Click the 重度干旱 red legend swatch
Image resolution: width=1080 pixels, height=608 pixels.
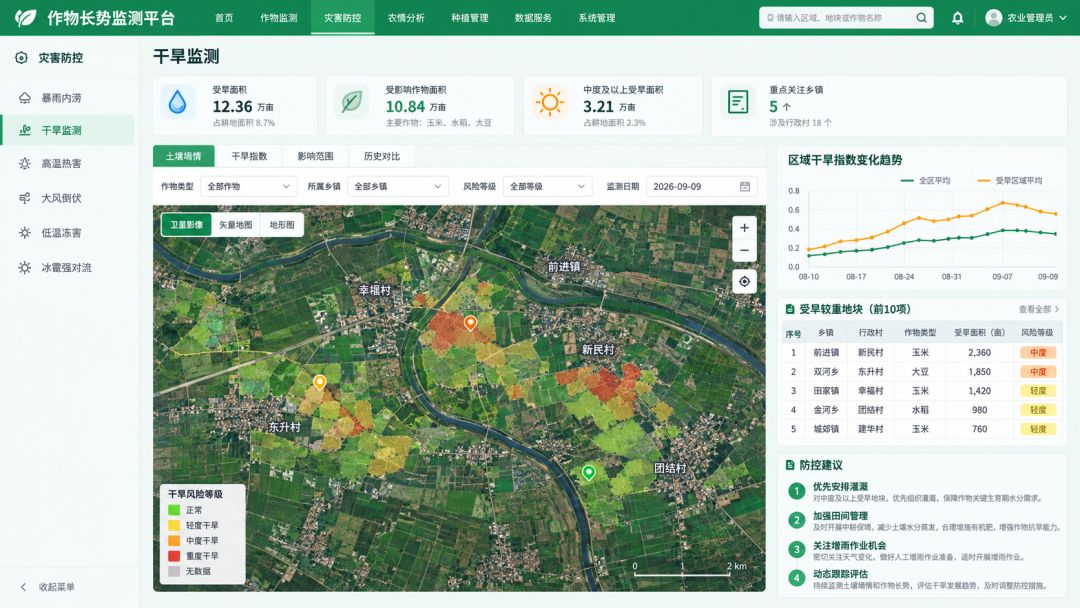pos(174,556)
